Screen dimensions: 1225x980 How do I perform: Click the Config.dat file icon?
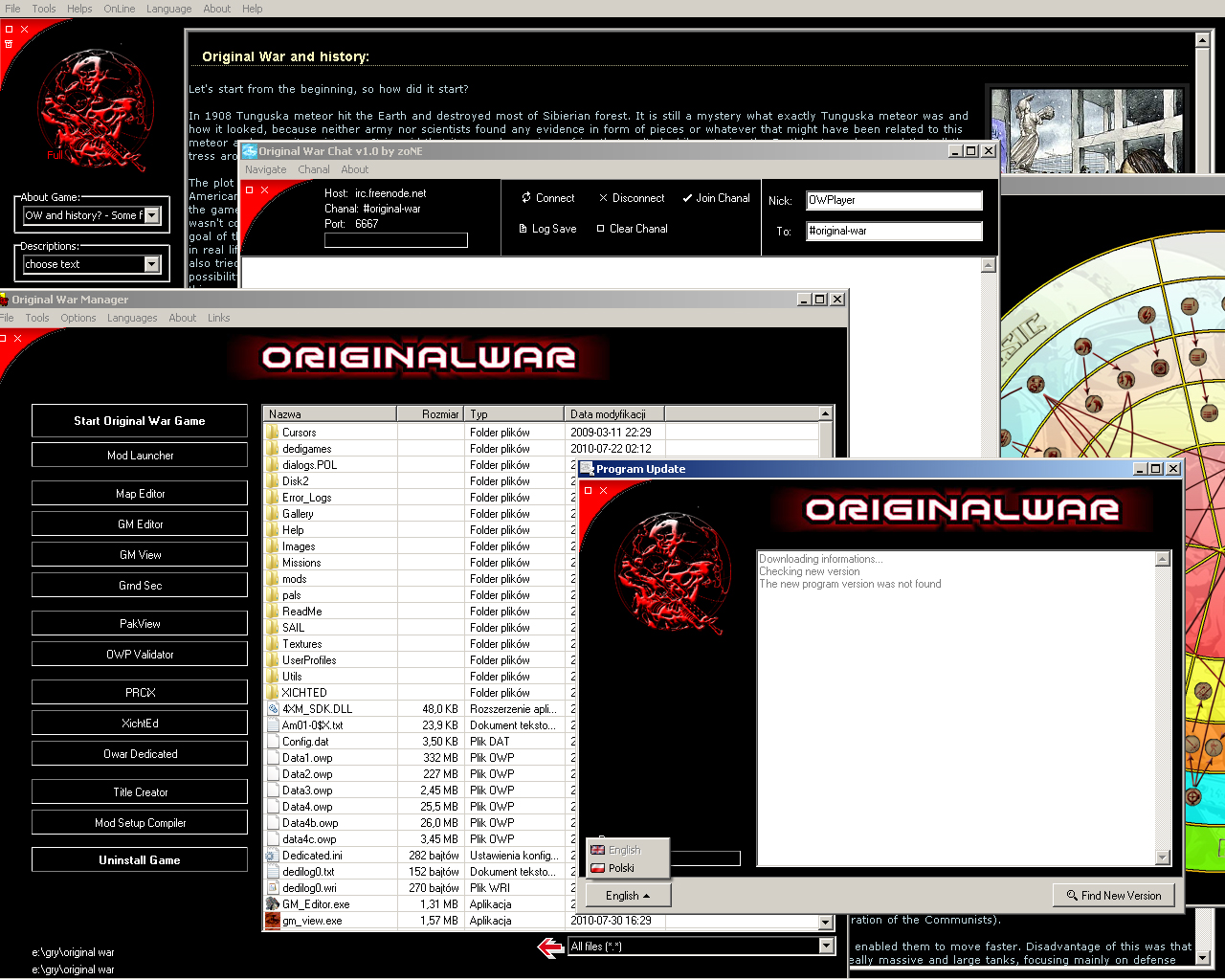click(x=273, y=742)
